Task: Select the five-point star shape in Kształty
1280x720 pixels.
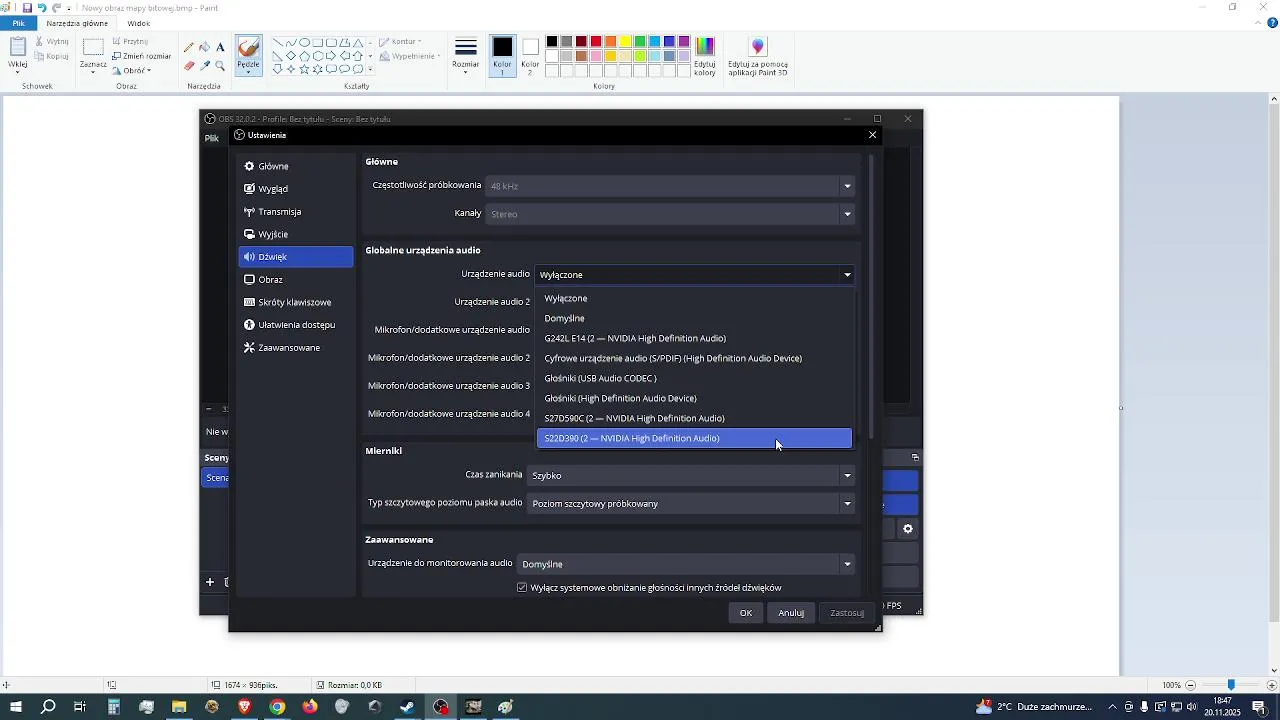Action: click(x=304, y=69)
